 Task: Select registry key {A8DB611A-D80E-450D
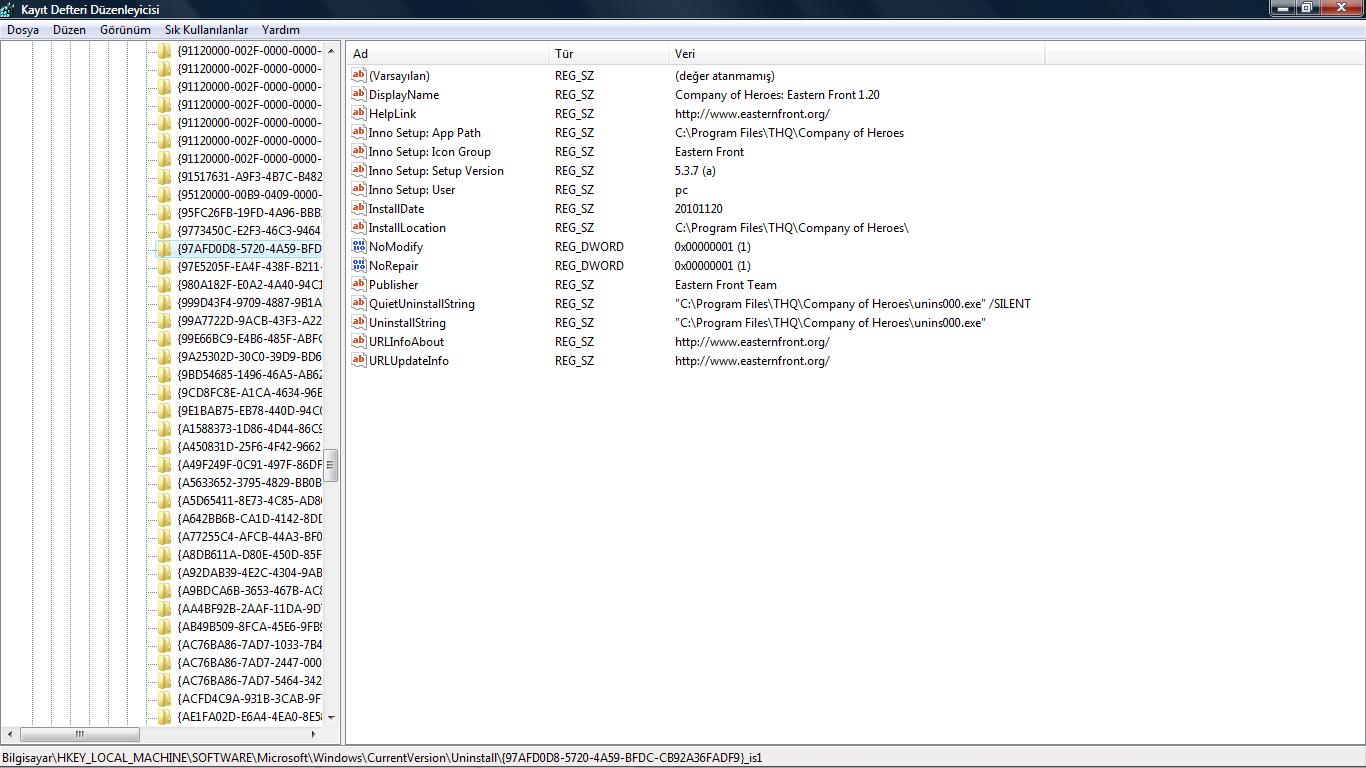coord(249,554)
